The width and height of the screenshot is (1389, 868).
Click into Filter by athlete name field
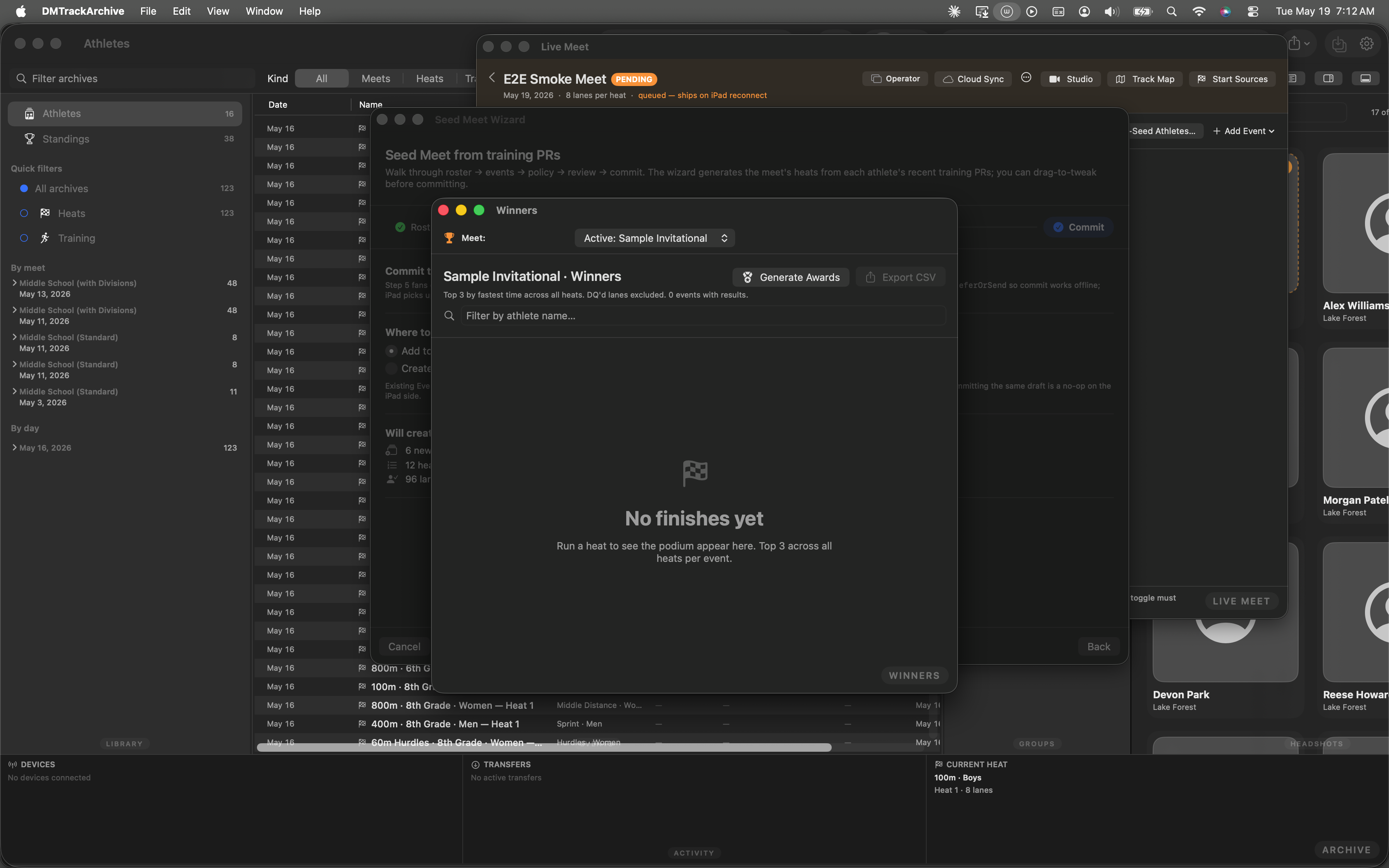tap(703, 316)
